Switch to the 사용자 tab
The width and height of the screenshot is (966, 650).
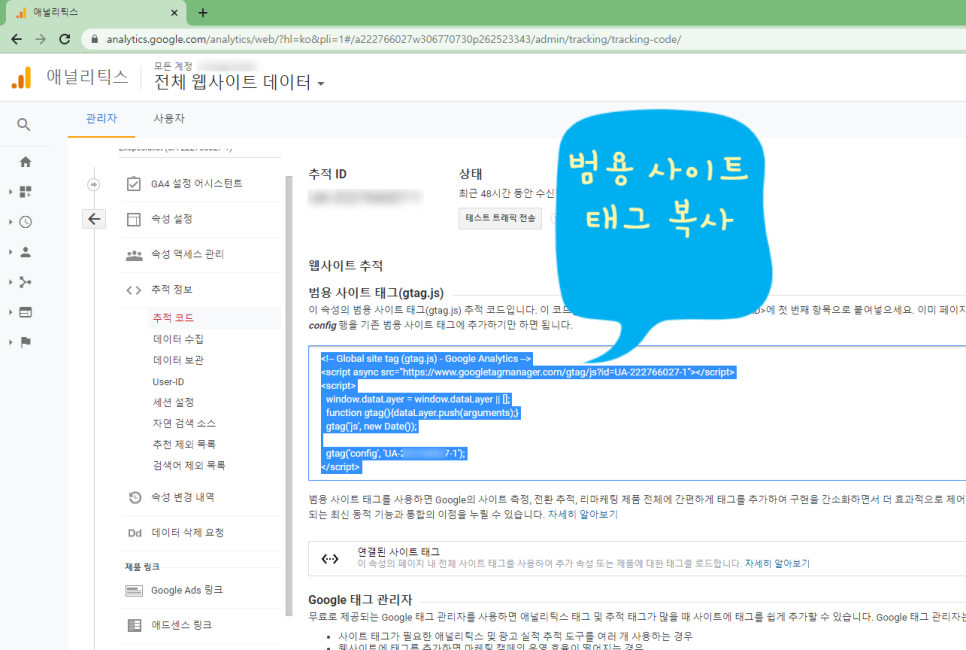coord(169,118)
